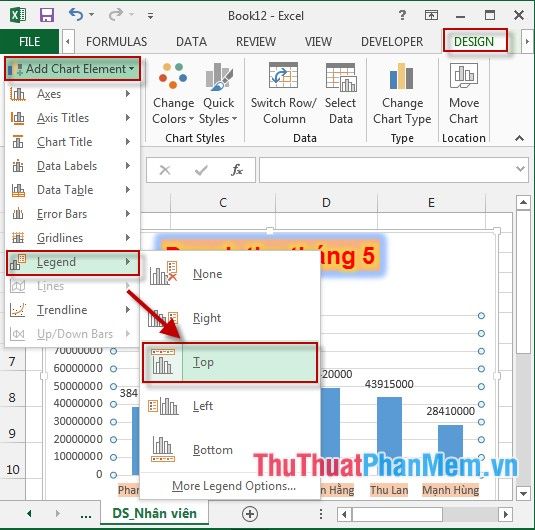Open the Error Bars submenu
This screenshot has width=535, height=530.
click(x=72, y=214)
